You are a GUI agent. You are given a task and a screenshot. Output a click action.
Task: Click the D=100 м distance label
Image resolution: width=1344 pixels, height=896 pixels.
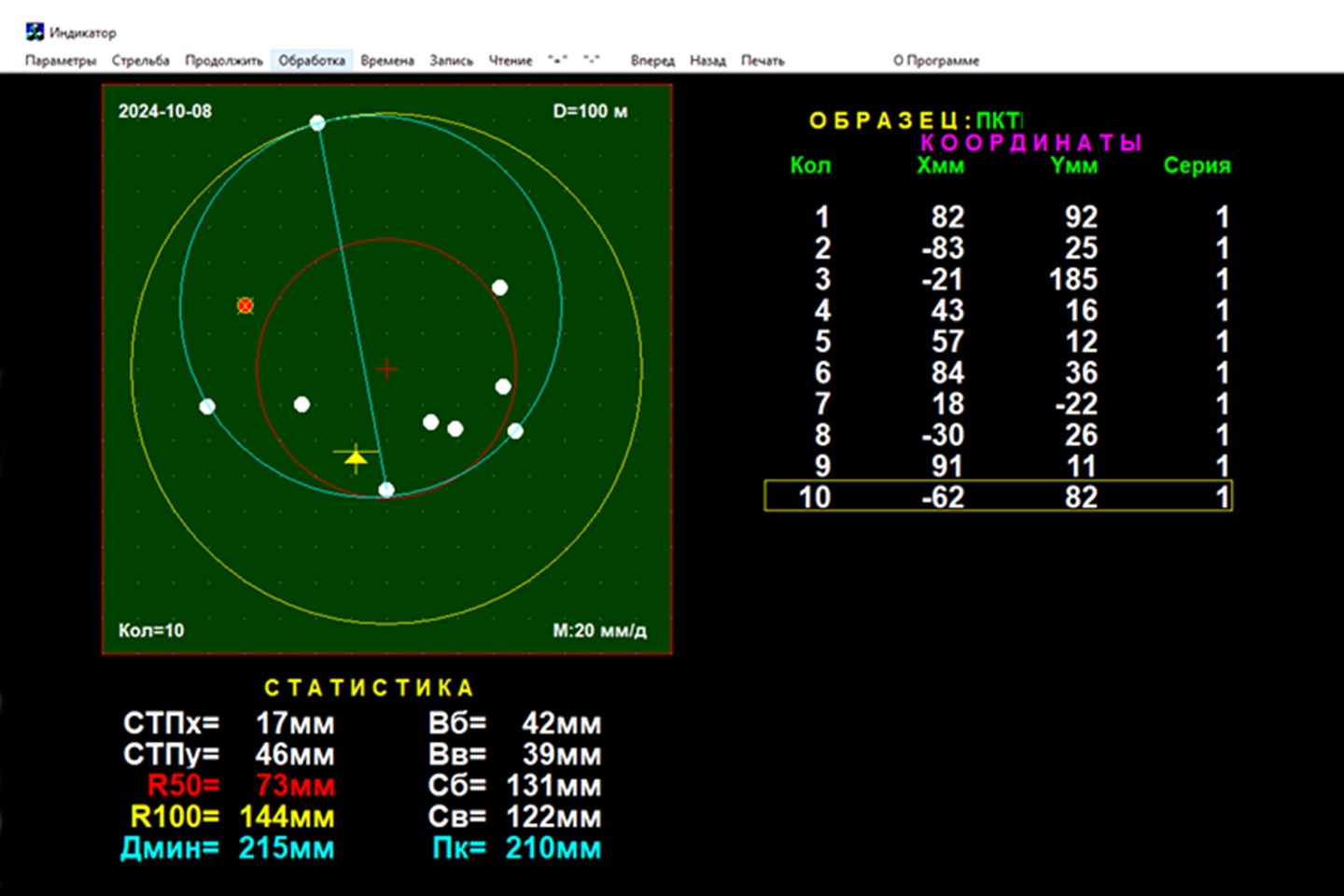pyautogui.click(x=590, y=111)
